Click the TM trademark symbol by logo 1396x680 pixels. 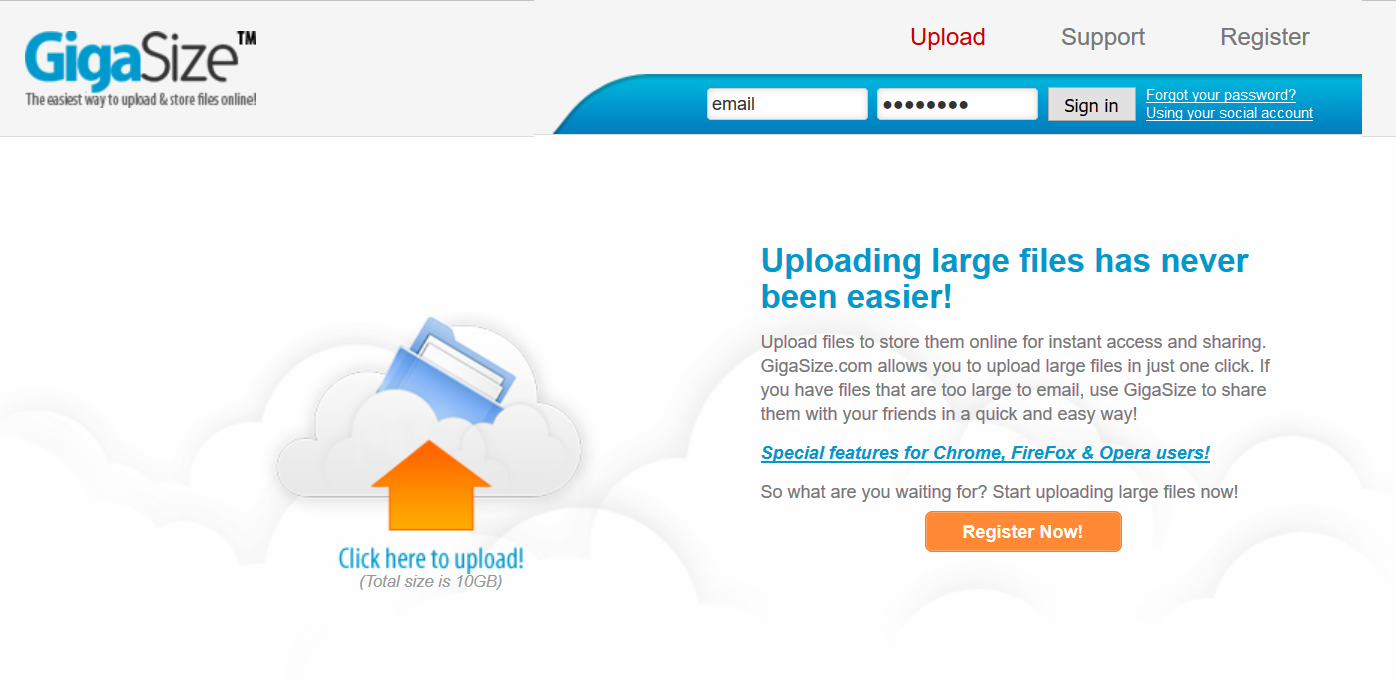tap(246, 38)
